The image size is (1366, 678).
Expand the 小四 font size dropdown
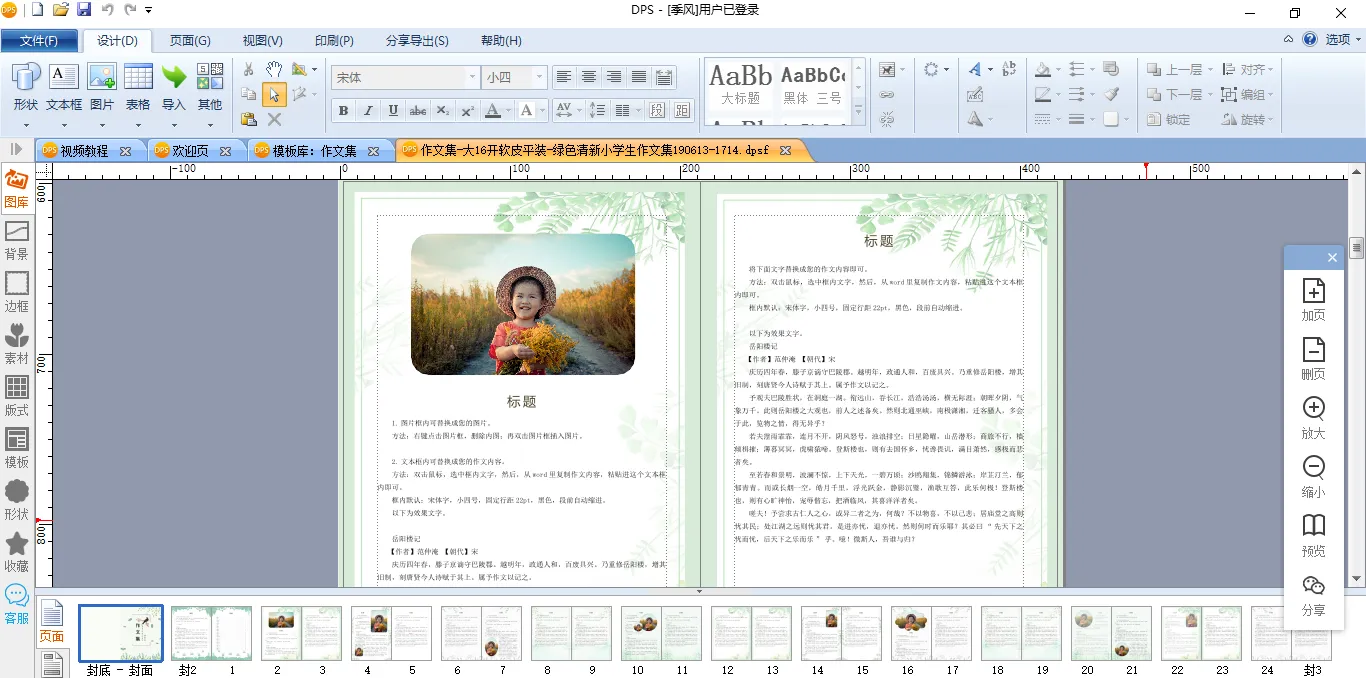coord(540,77)
